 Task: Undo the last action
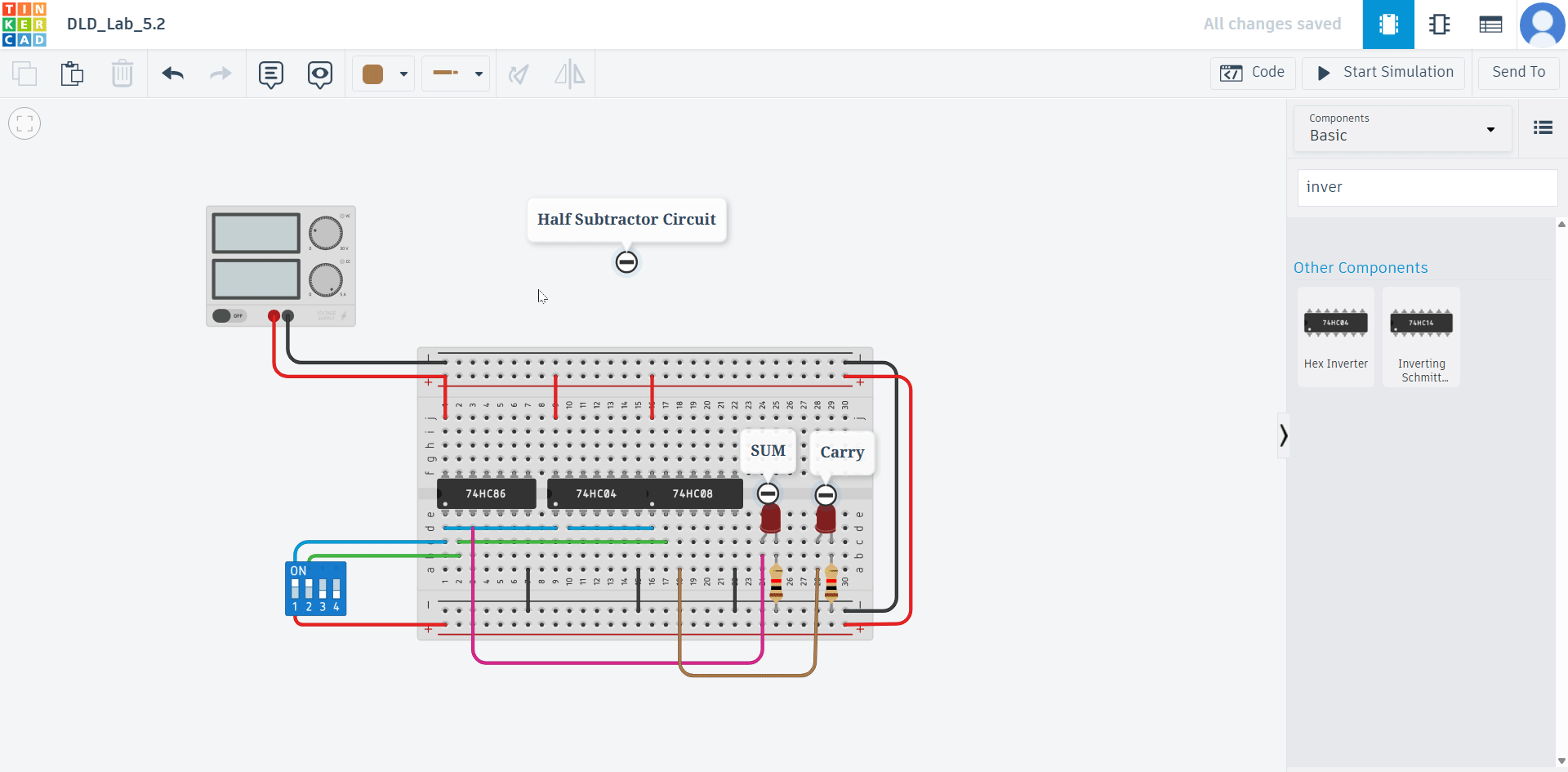[x=173, y=74]
